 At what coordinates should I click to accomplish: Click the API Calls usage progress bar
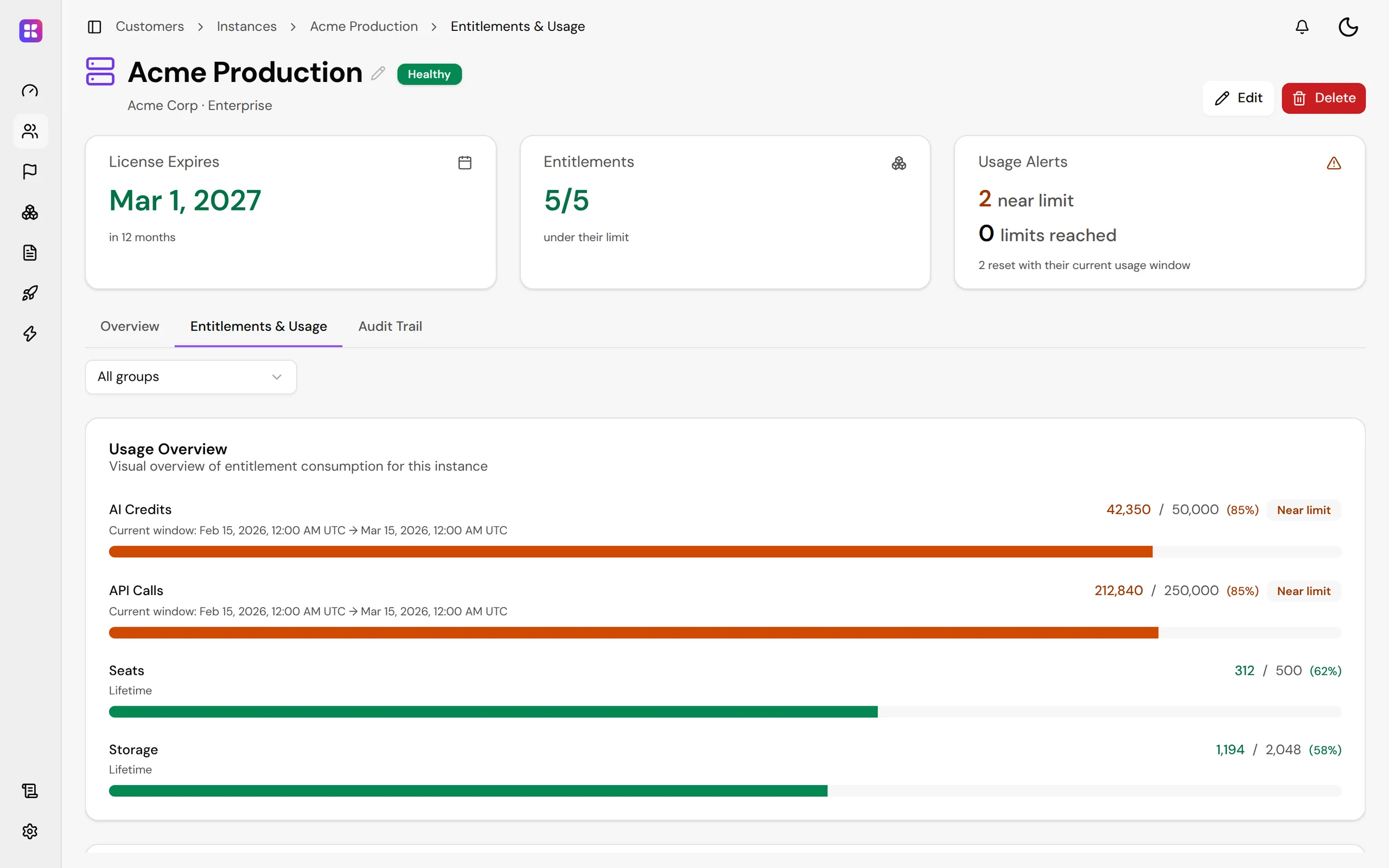click(x=725, y=633)
